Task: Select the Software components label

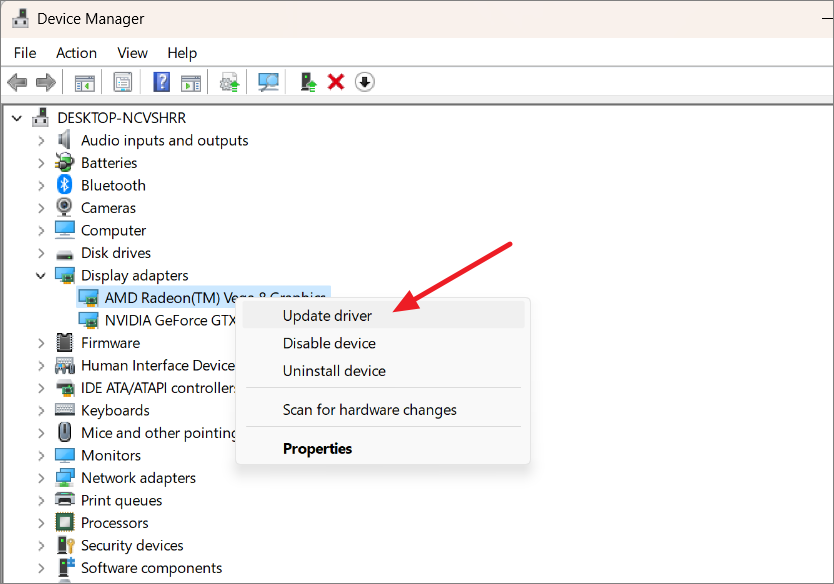Action: tap(152, 568)
